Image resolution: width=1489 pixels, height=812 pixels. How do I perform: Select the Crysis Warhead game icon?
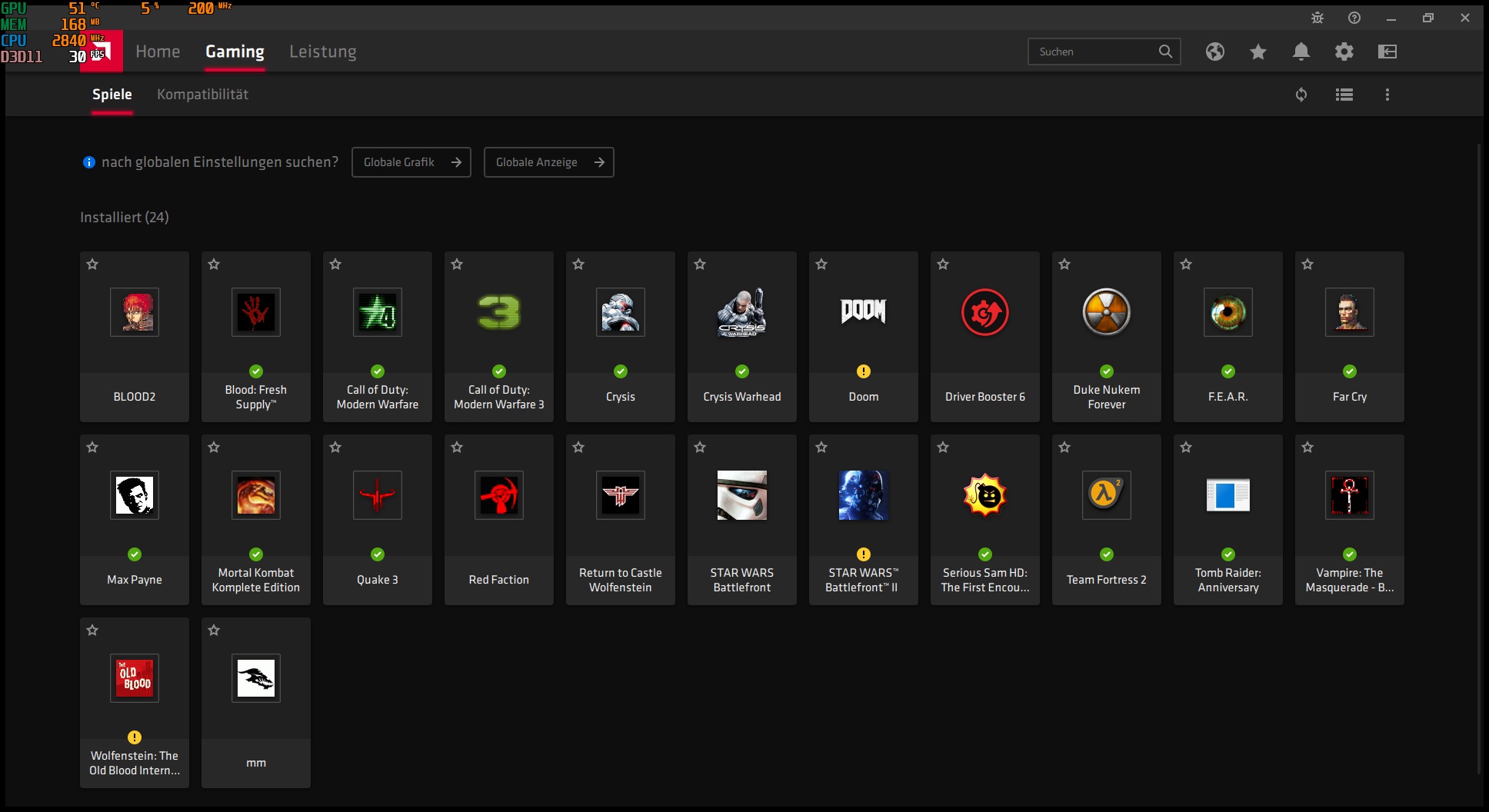point(742,312)
